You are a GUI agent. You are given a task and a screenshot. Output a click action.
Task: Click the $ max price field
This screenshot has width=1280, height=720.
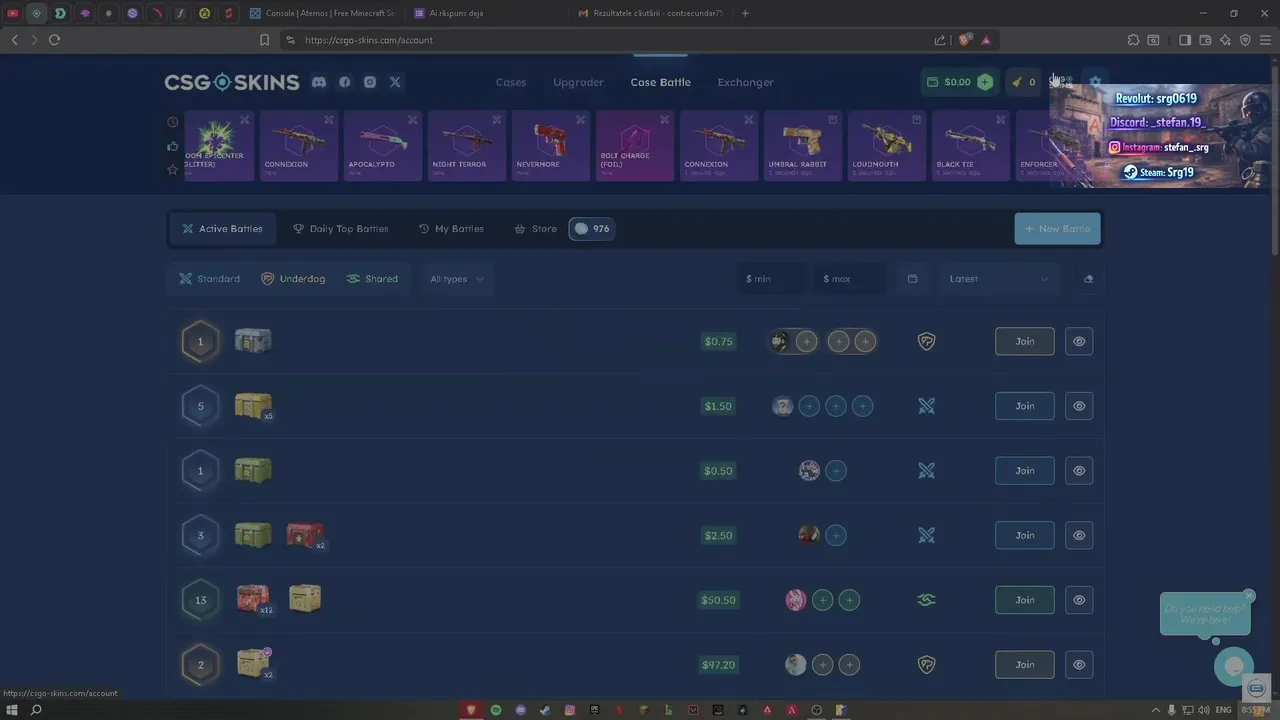pos(850,279)
